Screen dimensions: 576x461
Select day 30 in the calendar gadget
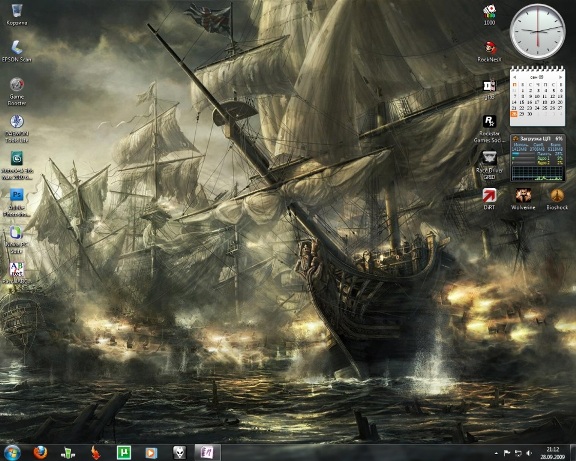click(529, 114)
